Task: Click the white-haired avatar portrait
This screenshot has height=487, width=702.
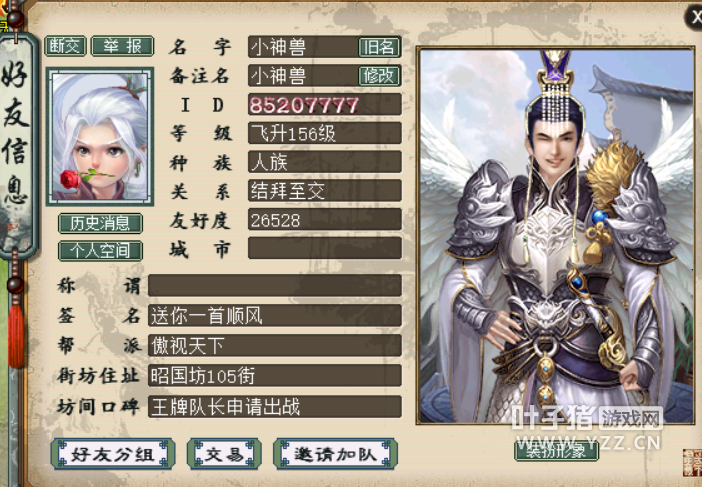Action: point(100,137)
